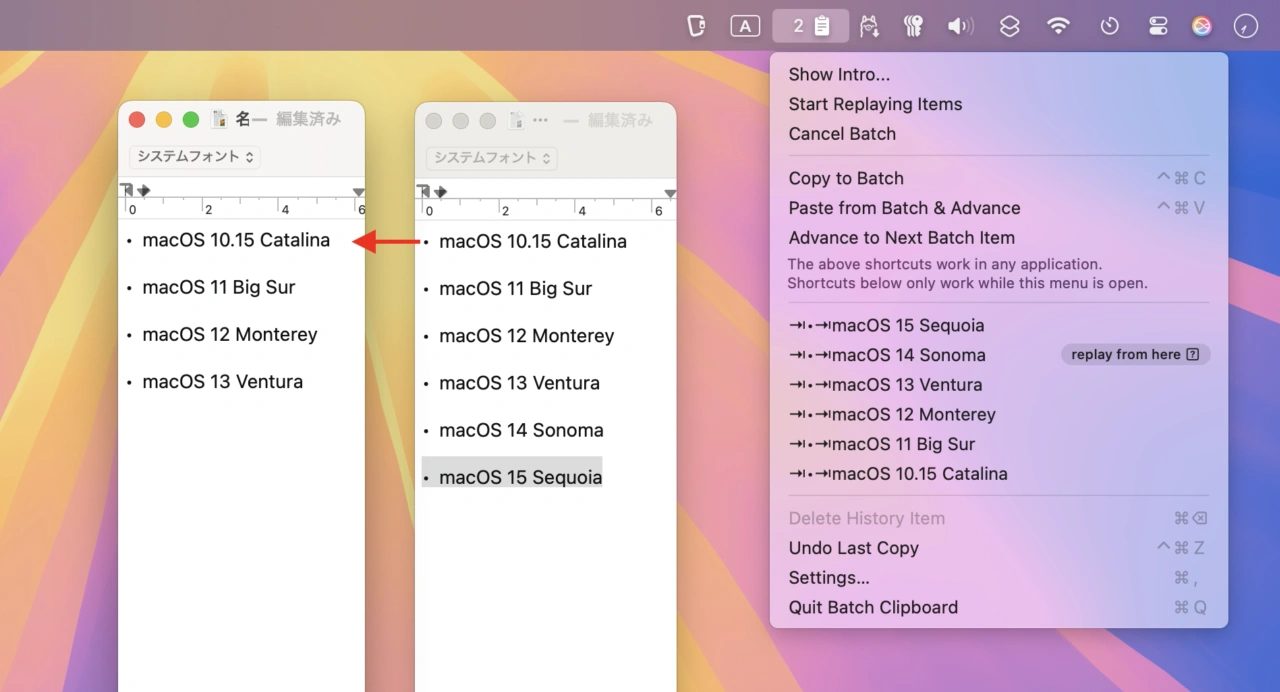Open Batch Clipboard Settings...
The width and height of the screenshot is (1280, 692).
(x=829, y=578)
